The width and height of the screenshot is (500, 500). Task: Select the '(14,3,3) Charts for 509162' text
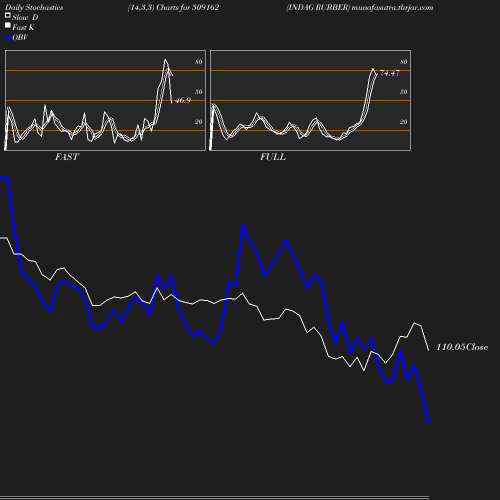(173, 8)
